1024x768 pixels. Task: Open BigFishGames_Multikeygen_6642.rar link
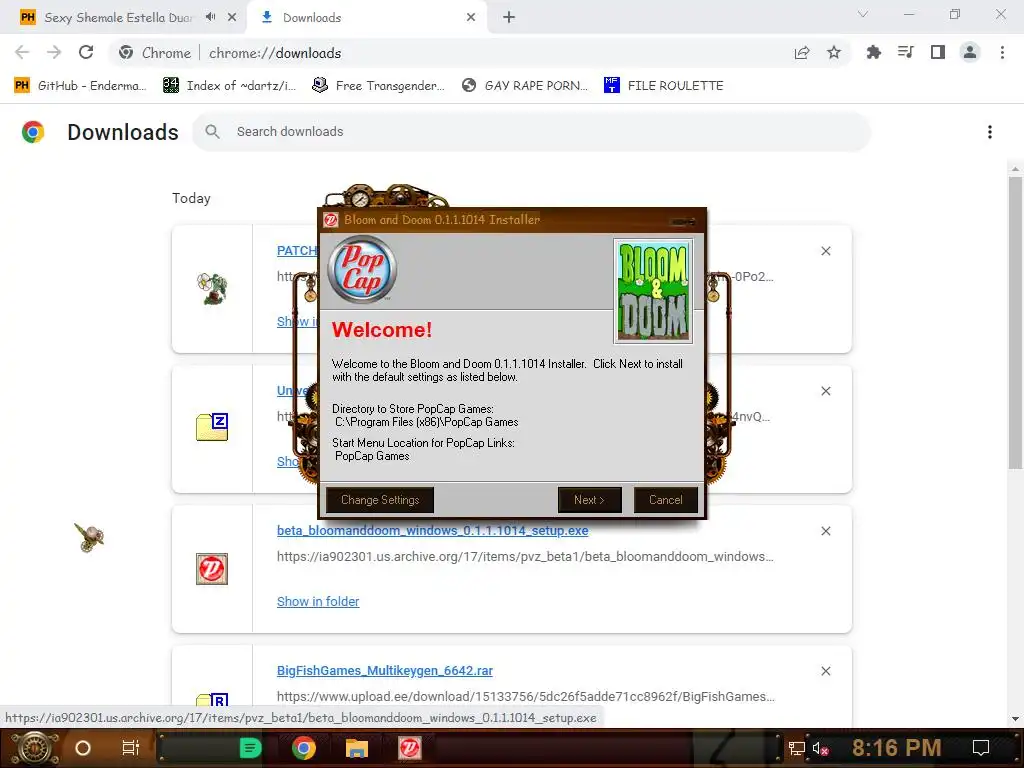[385, 671]
